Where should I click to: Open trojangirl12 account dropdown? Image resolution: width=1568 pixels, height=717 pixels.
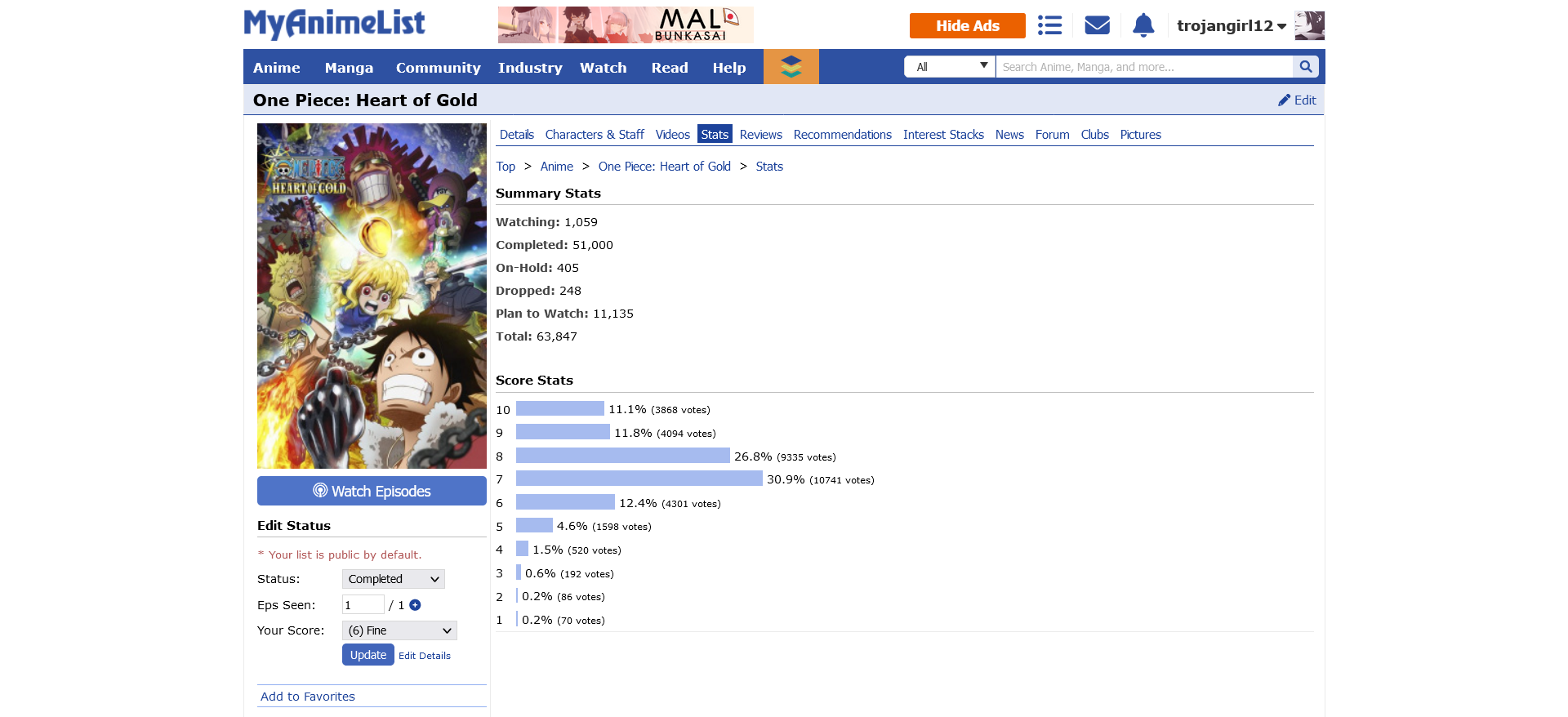click(1232, 25)
